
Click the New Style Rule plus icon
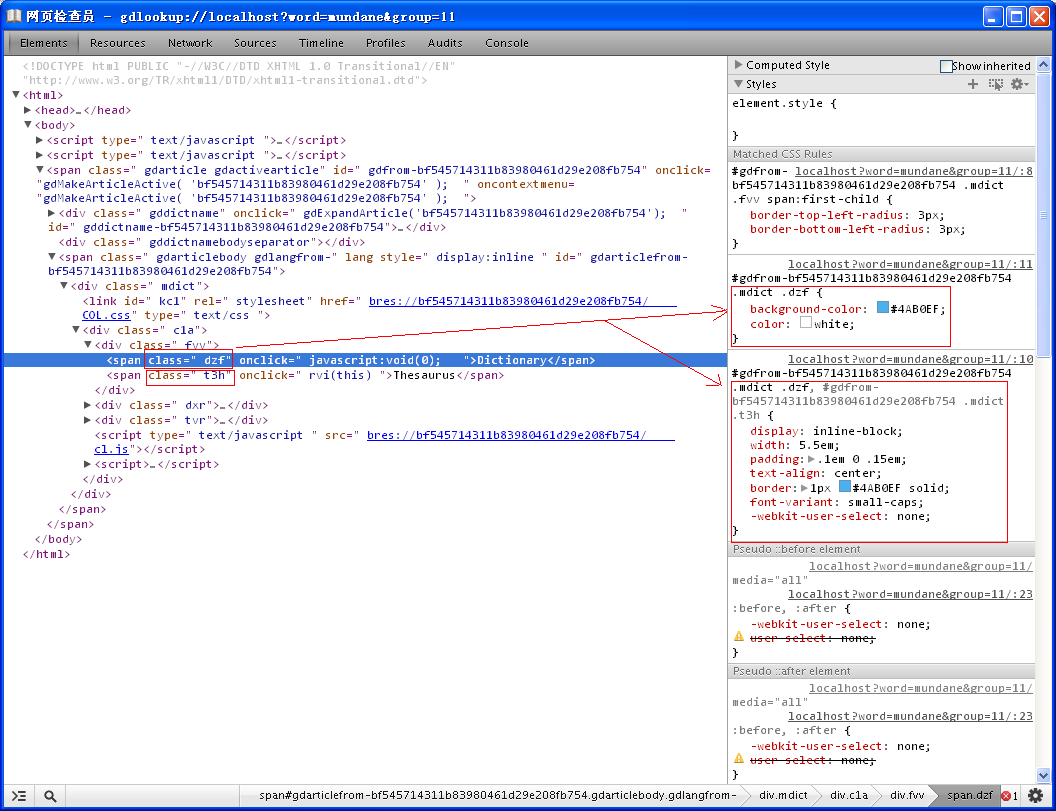pos(972,84)
